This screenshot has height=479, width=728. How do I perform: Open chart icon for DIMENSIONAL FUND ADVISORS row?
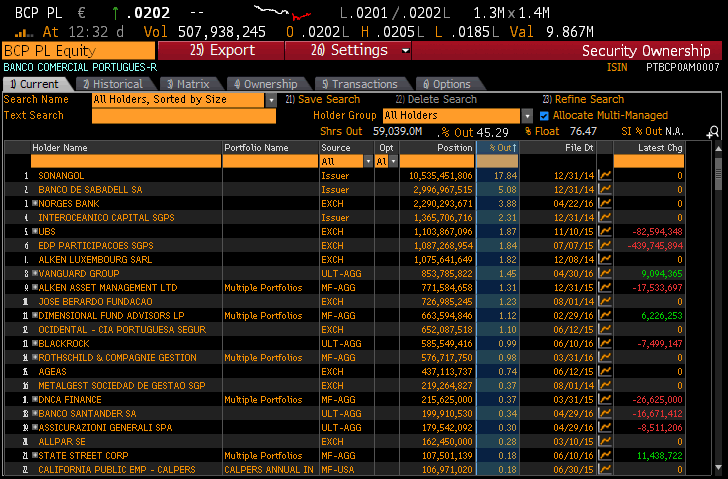click(x=604, y=315)
